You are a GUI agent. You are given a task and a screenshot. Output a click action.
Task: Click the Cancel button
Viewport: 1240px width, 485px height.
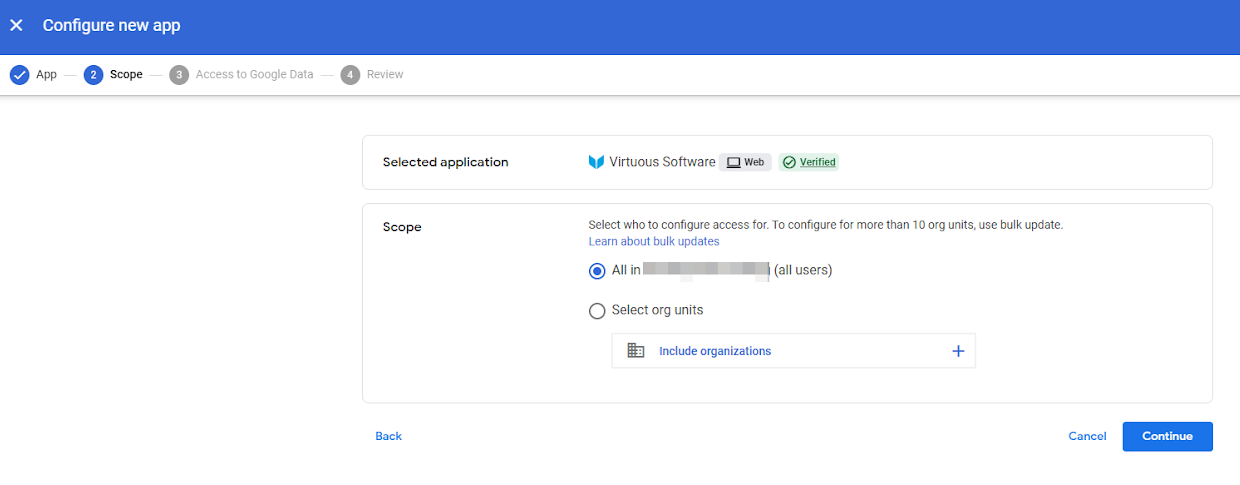[1087, 436]
